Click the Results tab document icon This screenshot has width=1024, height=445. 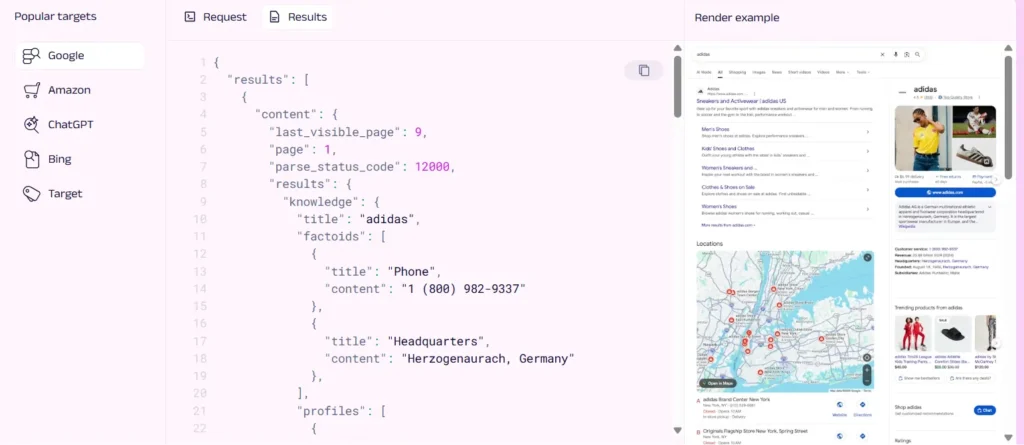pos(275,17)
